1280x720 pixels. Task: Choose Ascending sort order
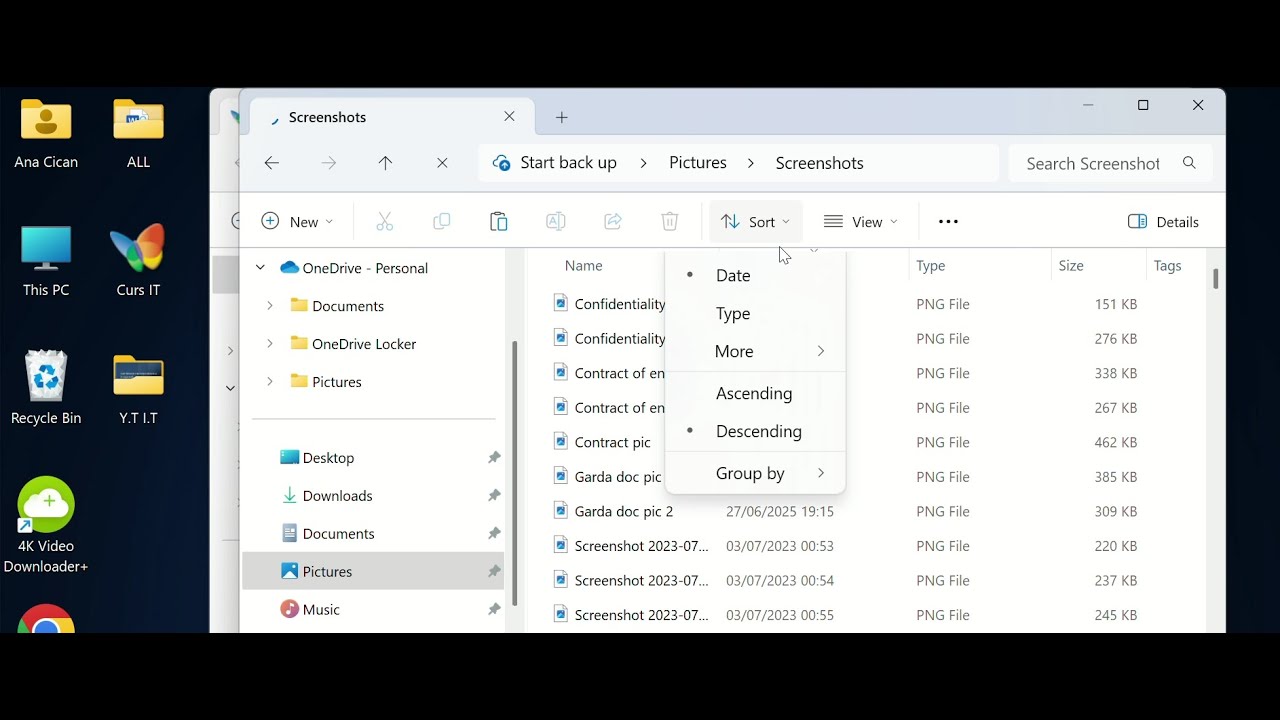[755, 394]
